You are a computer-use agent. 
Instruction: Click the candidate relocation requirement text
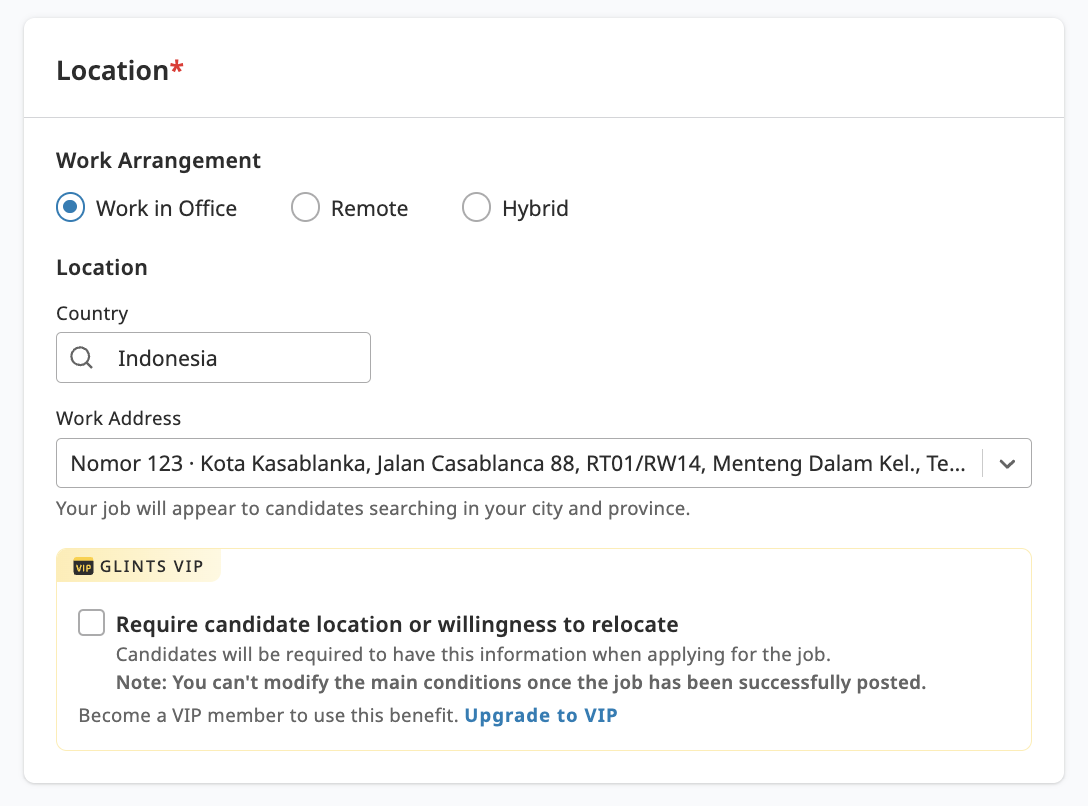[x=397, y=623]
